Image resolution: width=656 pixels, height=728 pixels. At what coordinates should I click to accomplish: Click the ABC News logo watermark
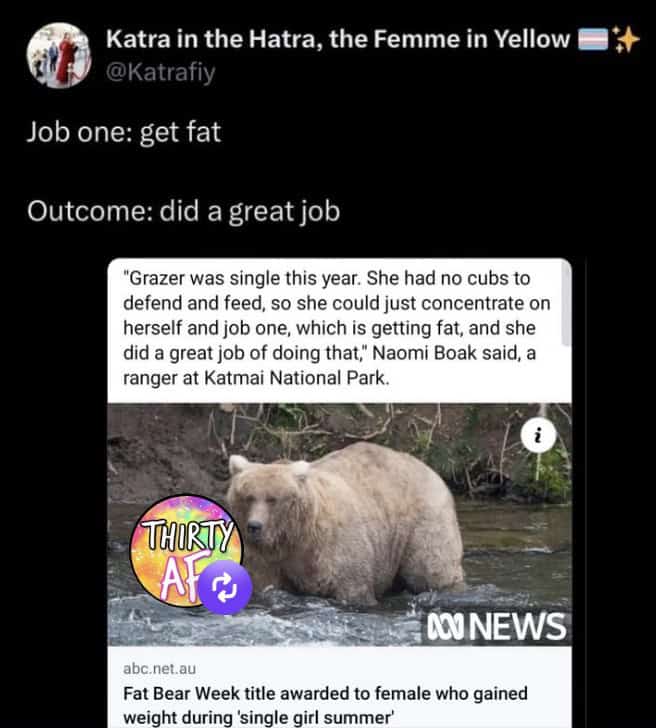(496, 627)
